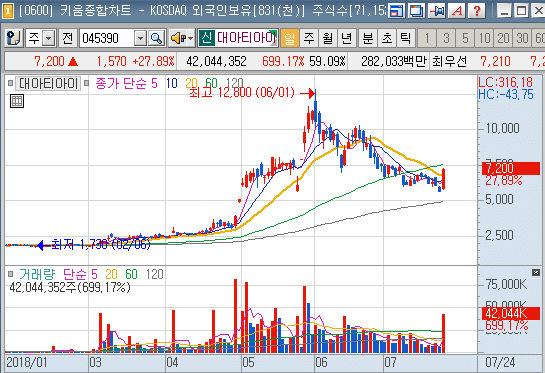This screenshot has height=373, width=545.
Task: Click interval button 30
Action: (x=522, y=38)
